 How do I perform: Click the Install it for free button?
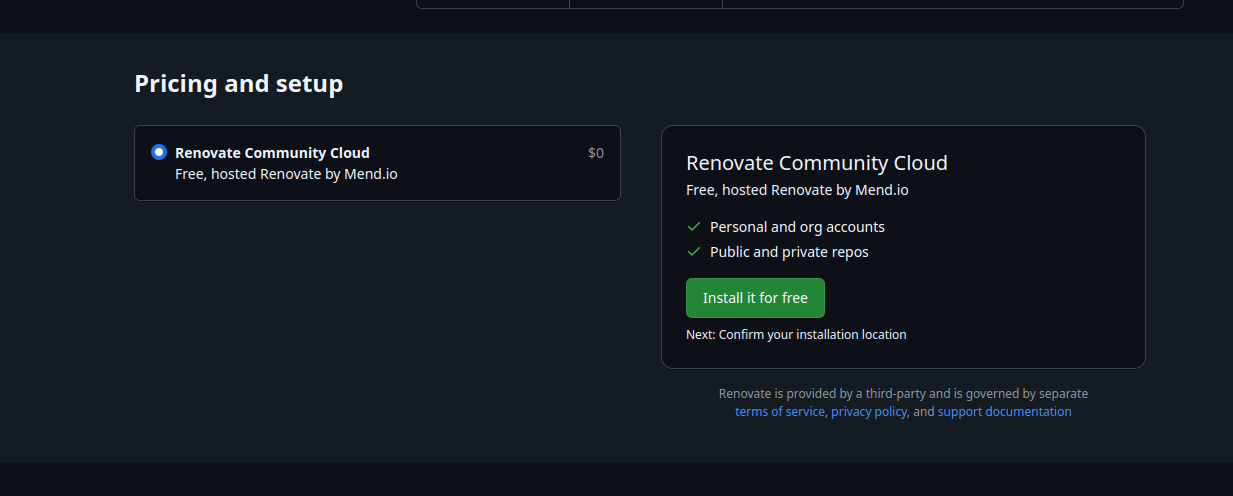(x=755, y=298)
